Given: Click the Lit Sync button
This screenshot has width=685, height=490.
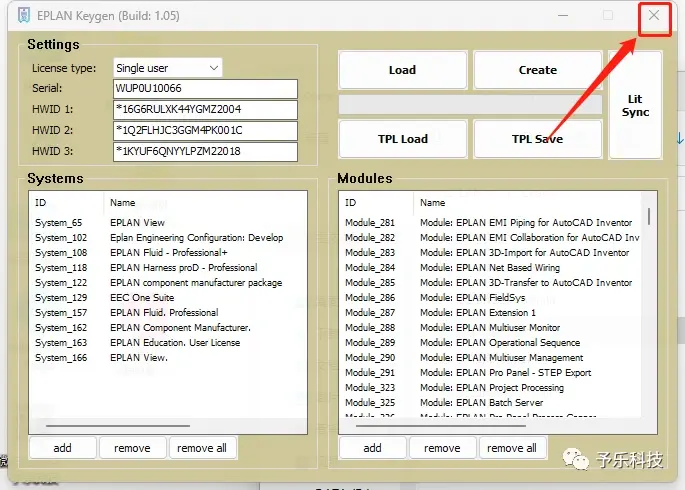Looking at the screenshot, I should [635, 105].
